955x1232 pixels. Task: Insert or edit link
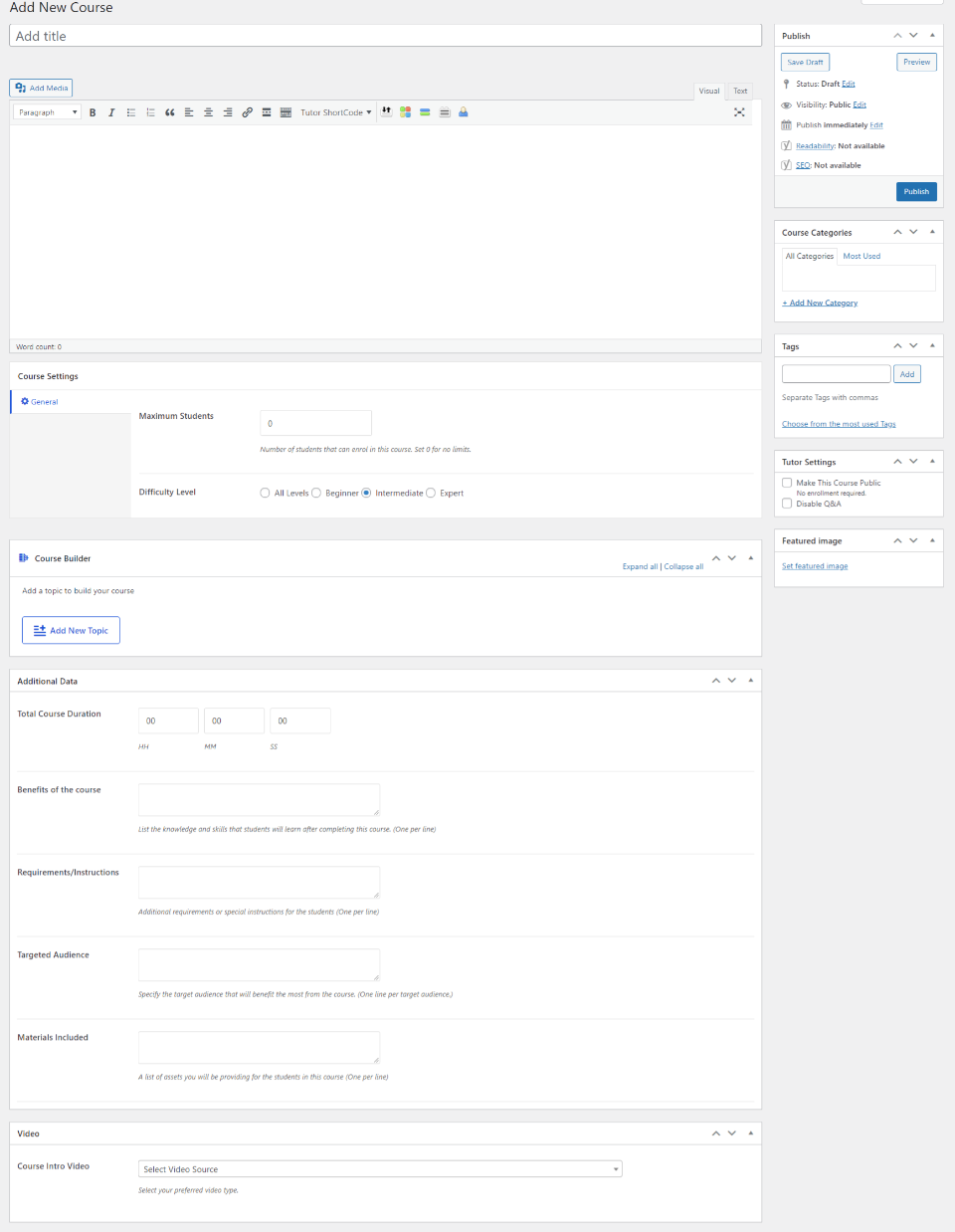coord(247,112)
